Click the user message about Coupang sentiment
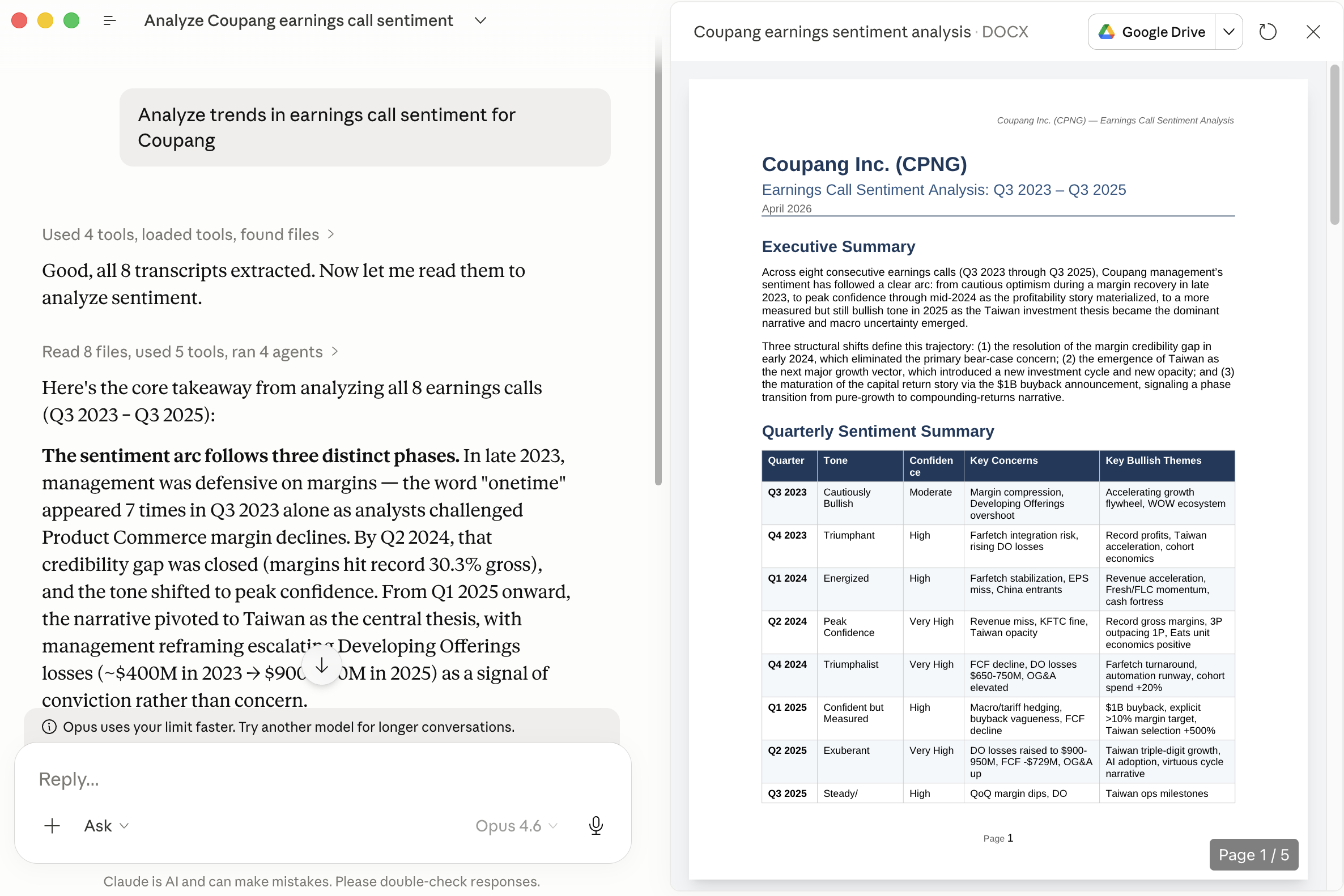 click(x=365, y=127)
